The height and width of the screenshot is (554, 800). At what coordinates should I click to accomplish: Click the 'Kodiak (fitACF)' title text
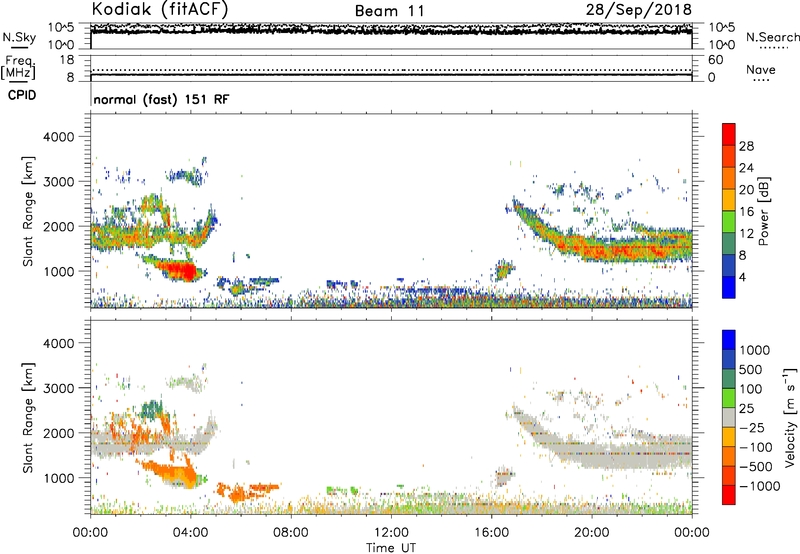pyautogui.click(x=160, y=9)
